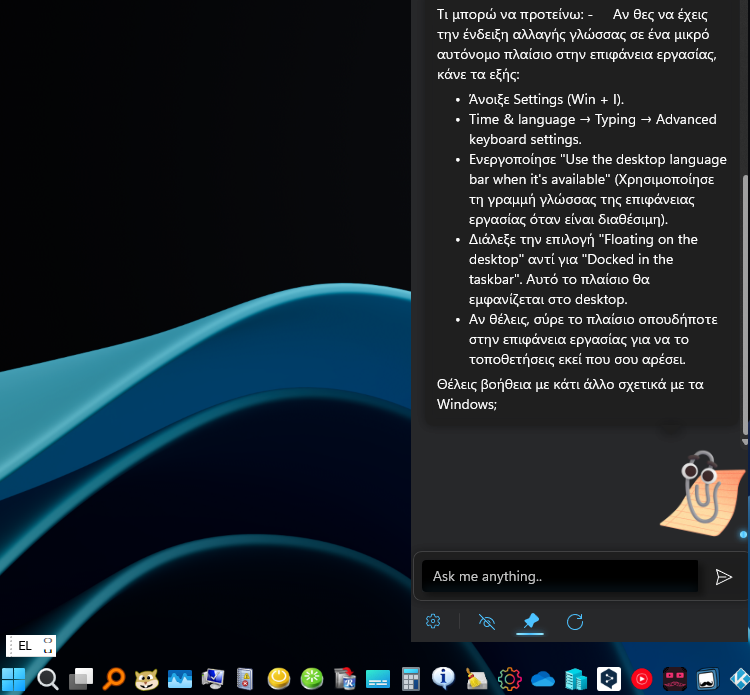750x695 pixels.
Task: Click the EL language bar indicator
Action: coord(25,646)
